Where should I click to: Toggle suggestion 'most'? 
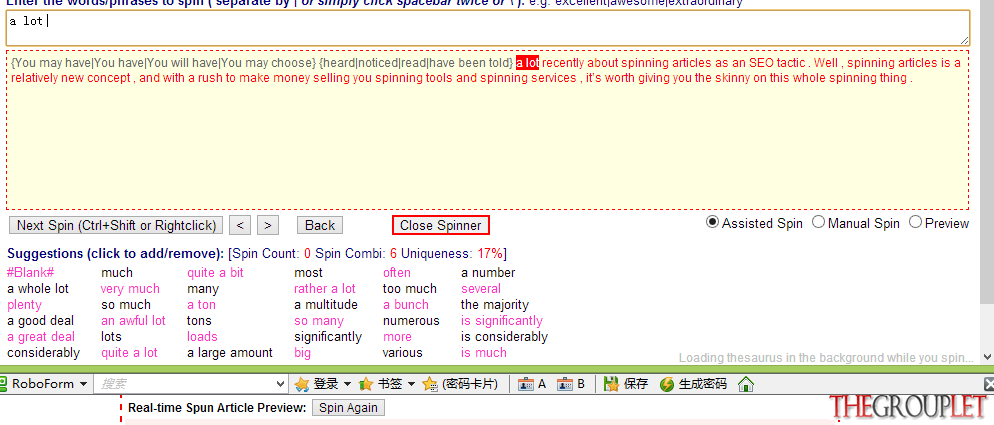(308, 273)
